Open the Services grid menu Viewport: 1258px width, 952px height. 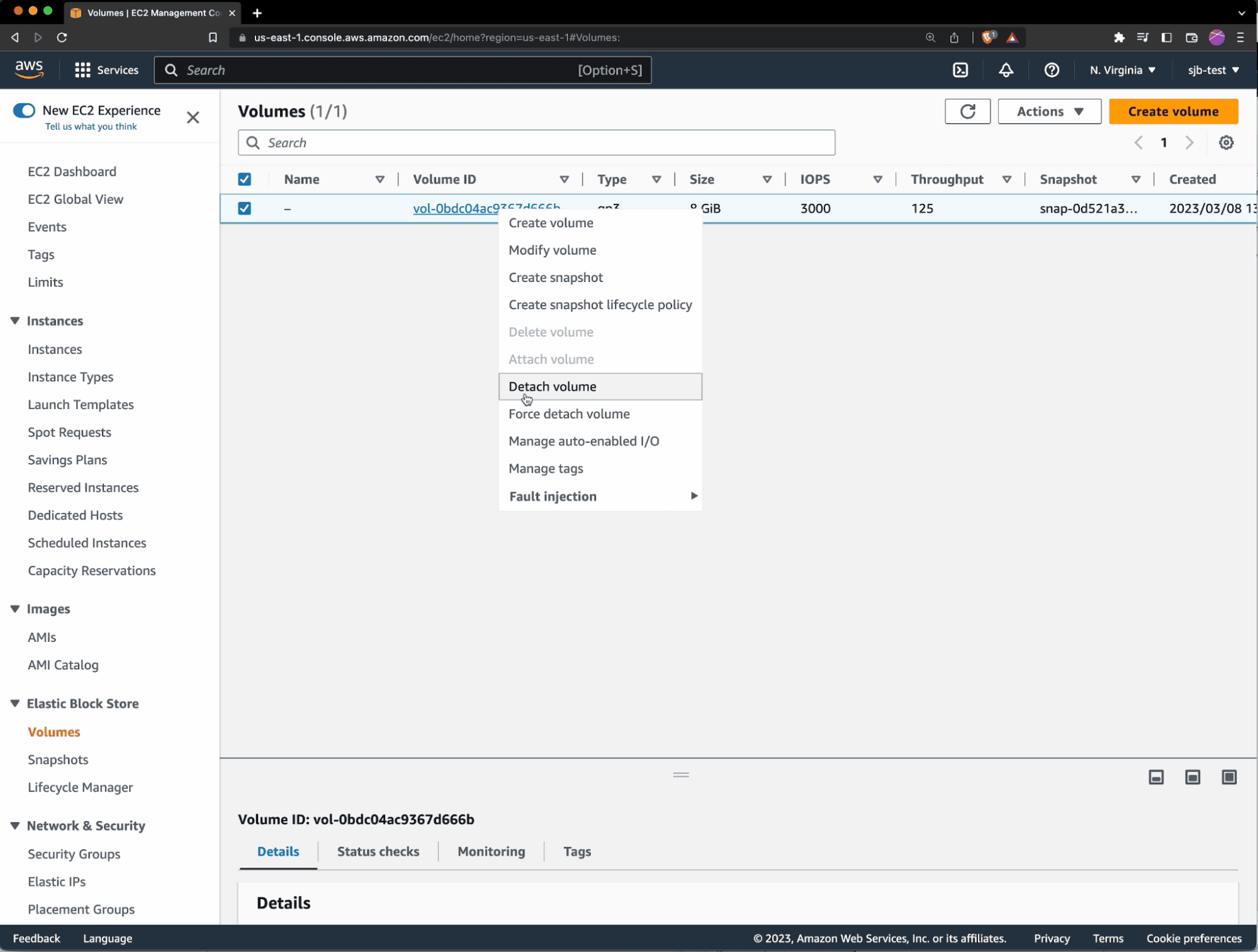106,70
